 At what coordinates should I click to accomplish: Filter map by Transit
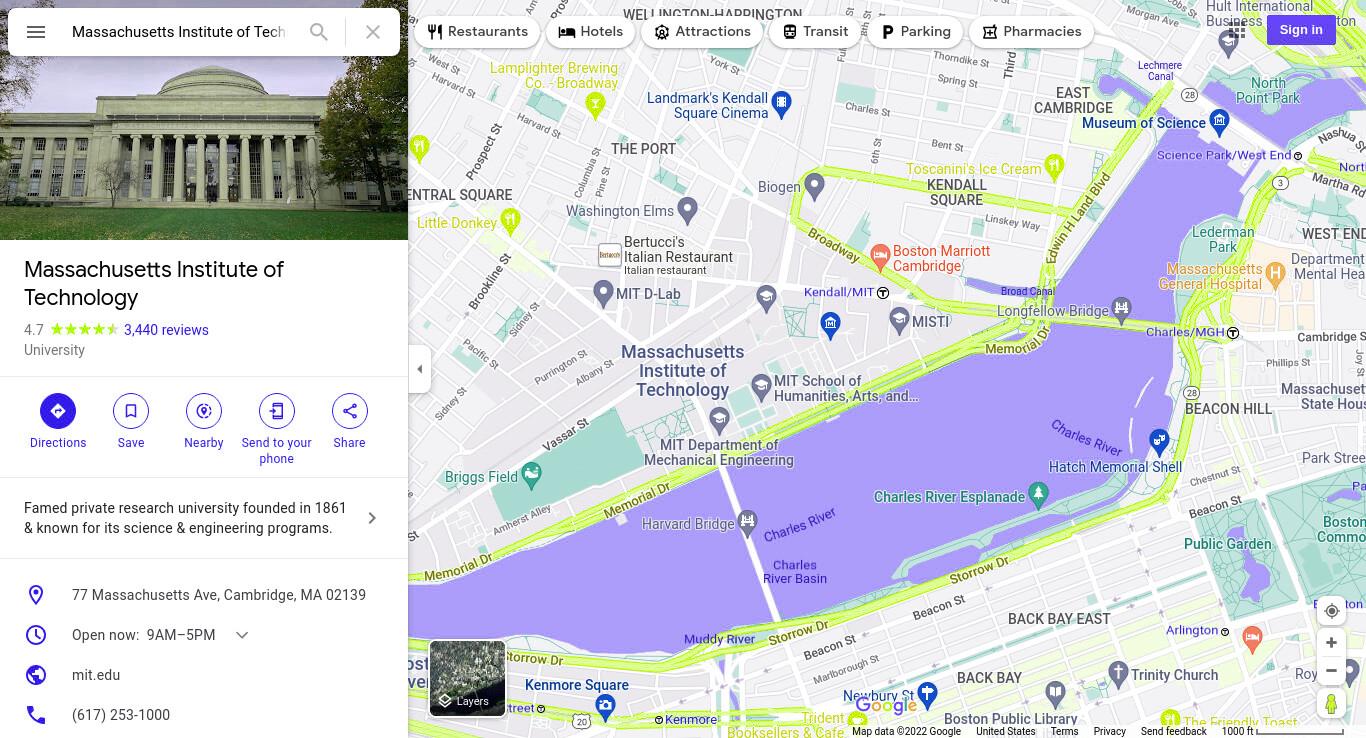click(815, 32)
